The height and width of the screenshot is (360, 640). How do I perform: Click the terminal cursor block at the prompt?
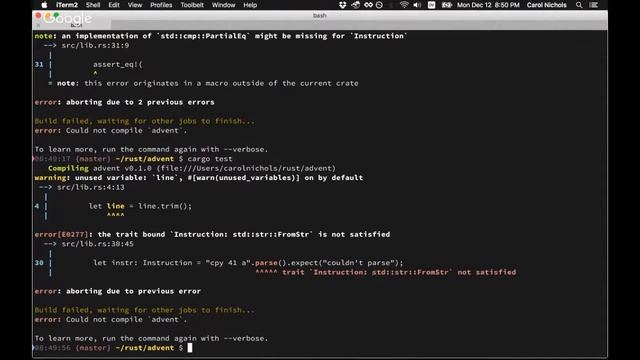[190, 348]
